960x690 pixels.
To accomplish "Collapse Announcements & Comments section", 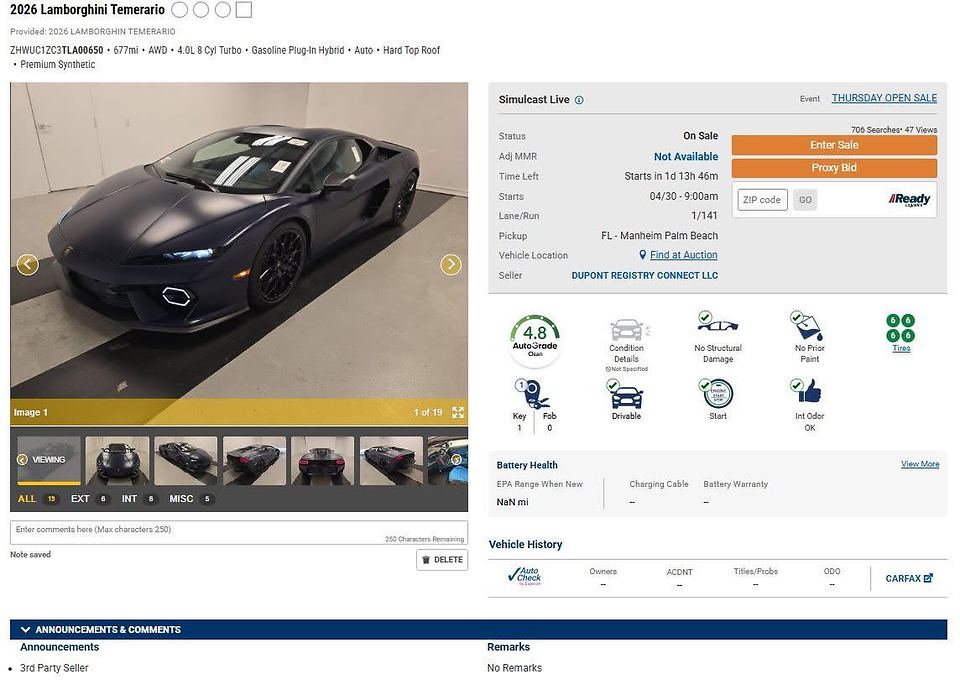I will coord(26,629).
